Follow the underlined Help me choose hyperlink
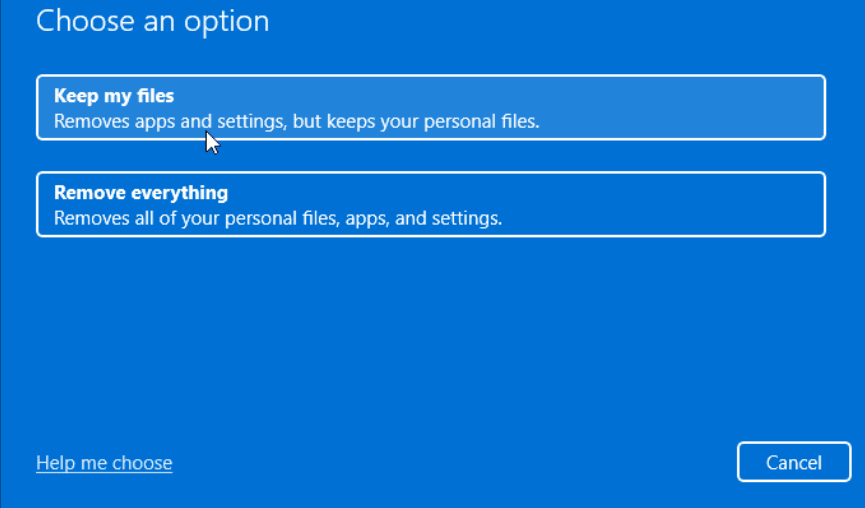 coord(104,463)
